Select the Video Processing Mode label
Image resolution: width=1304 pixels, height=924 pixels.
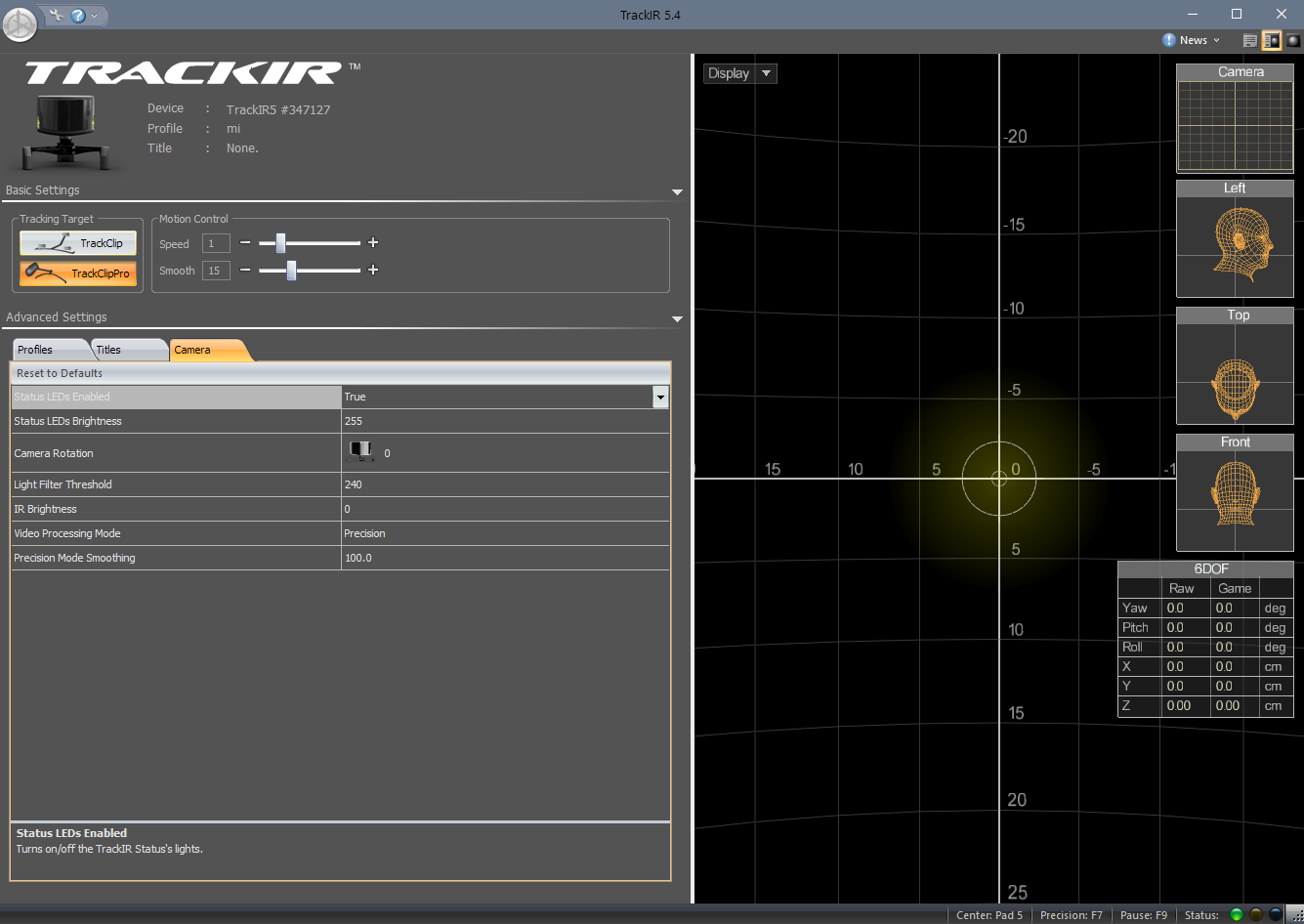click(67, 533)
